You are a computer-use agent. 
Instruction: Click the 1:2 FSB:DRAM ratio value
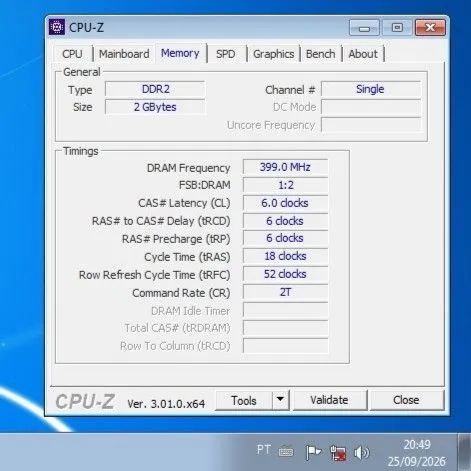pyautogui.click(x=285, y=185)
